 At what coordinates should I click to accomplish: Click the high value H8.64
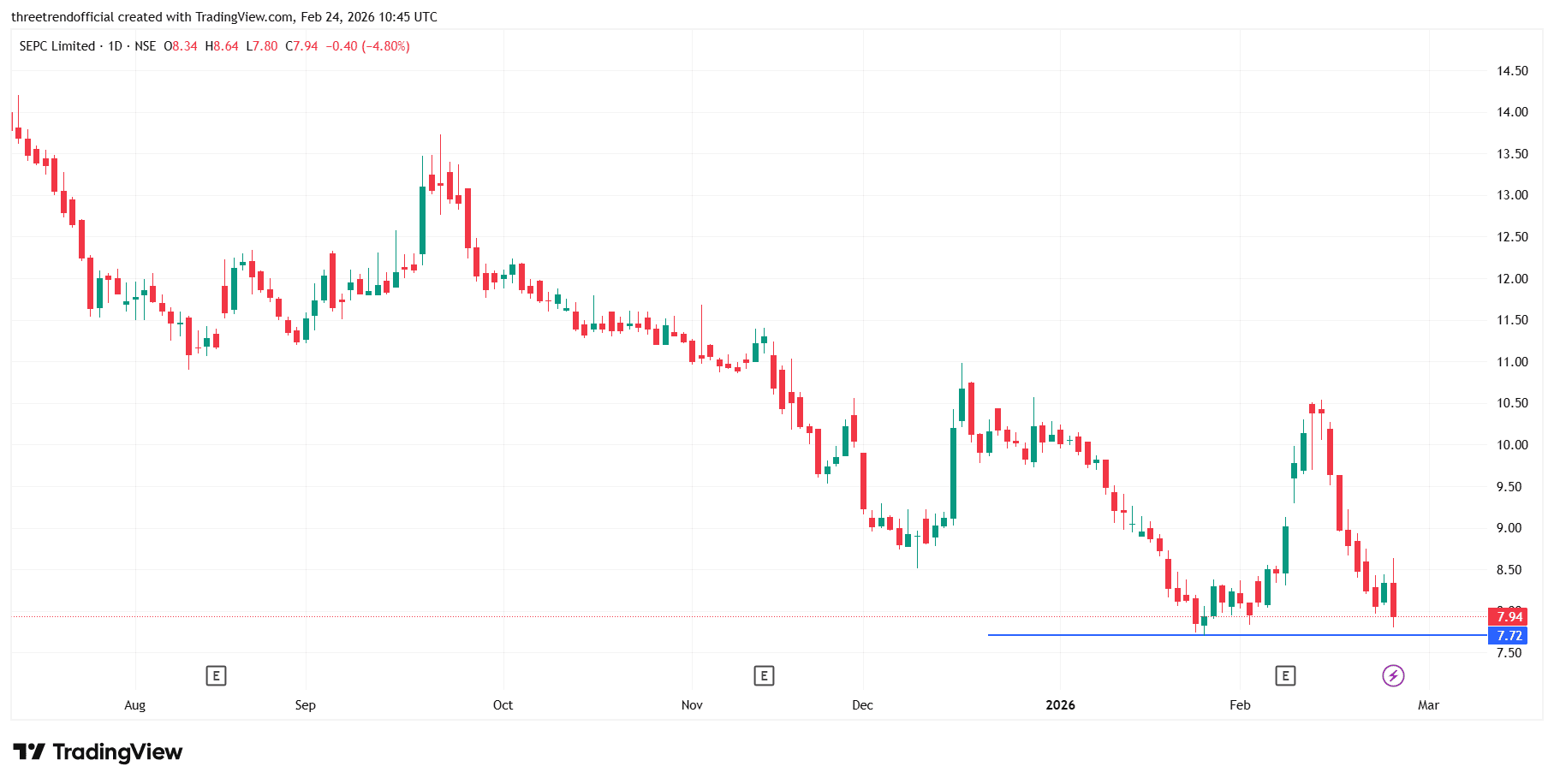click(x=222, y=46)
